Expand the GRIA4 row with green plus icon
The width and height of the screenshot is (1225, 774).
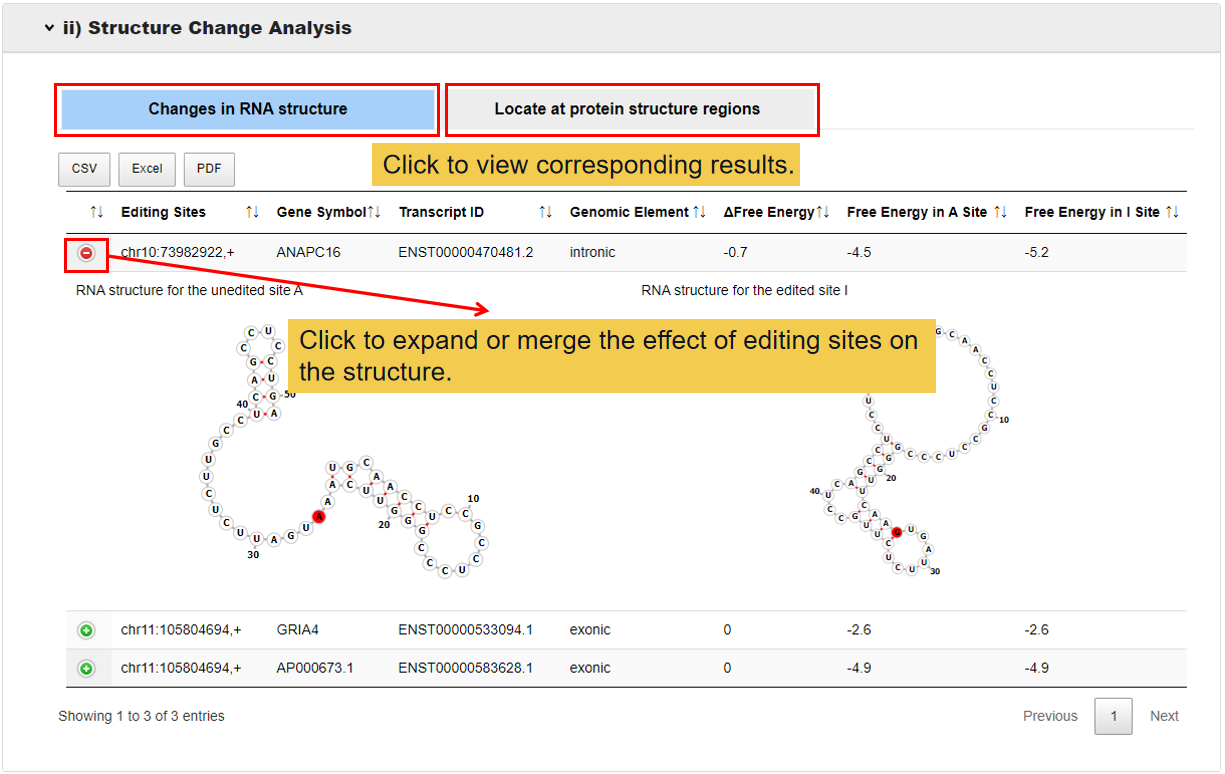pos(86,630)
